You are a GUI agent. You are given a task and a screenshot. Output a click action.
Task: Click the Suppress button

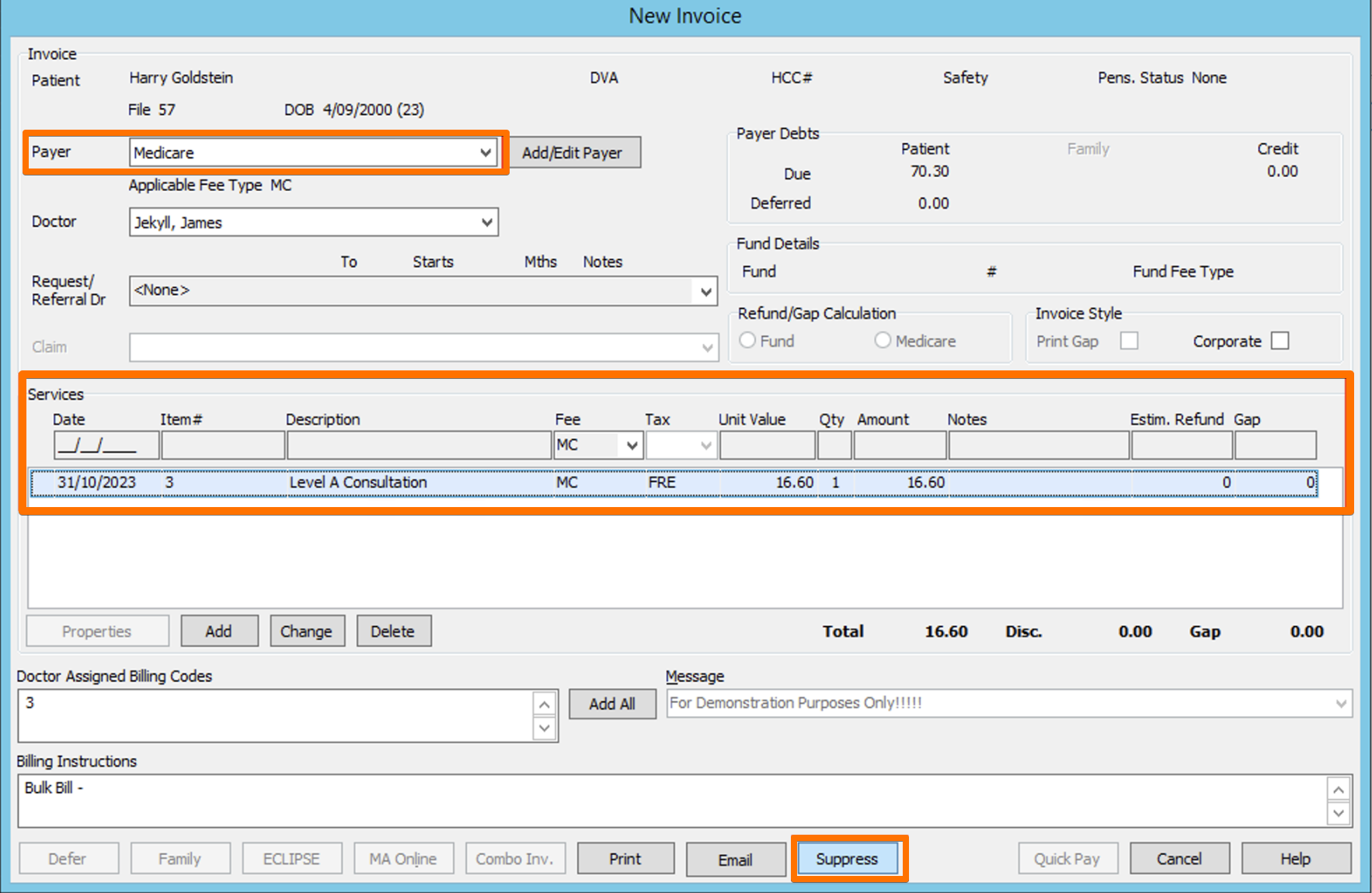point(848,859)
